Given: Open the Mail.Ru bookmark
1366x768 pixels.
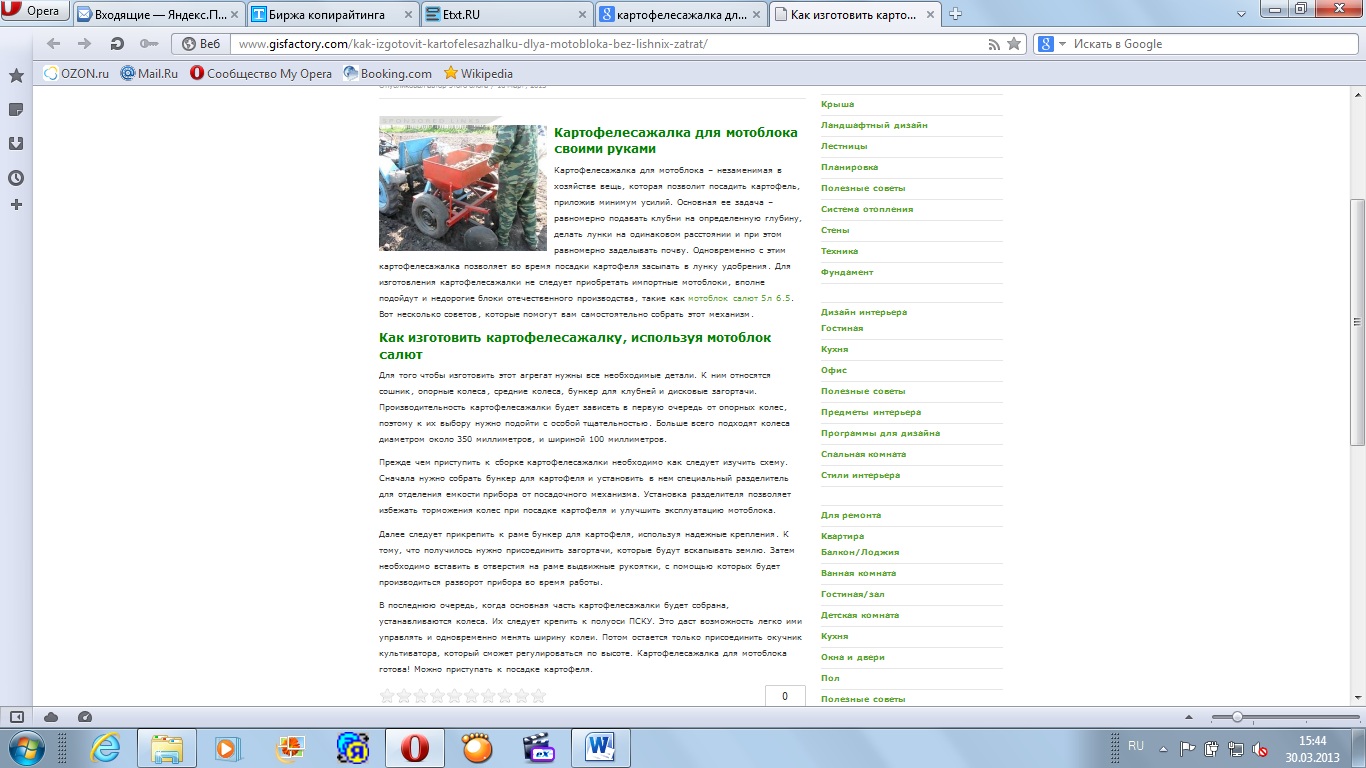Looking at the screenshot, I should pos(149,73).
